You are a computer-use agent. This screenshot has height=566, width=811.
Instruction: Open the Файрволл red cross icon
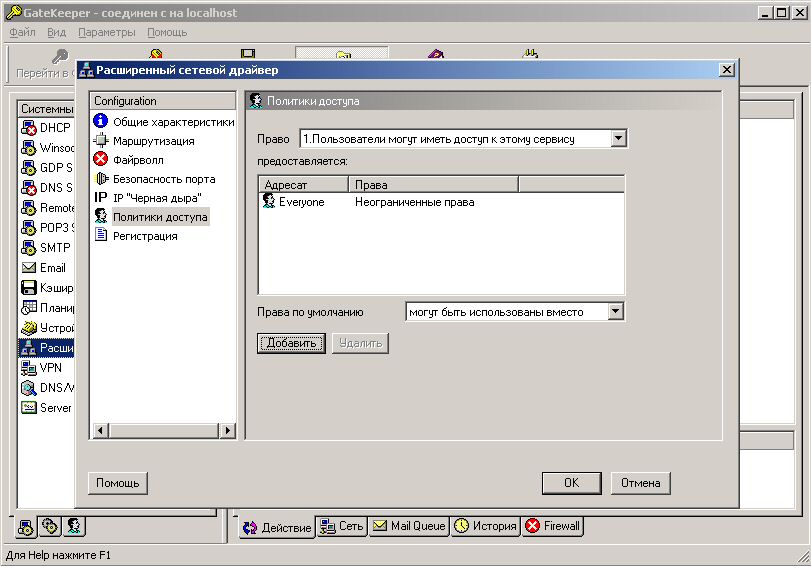click(x=101, y=159)
